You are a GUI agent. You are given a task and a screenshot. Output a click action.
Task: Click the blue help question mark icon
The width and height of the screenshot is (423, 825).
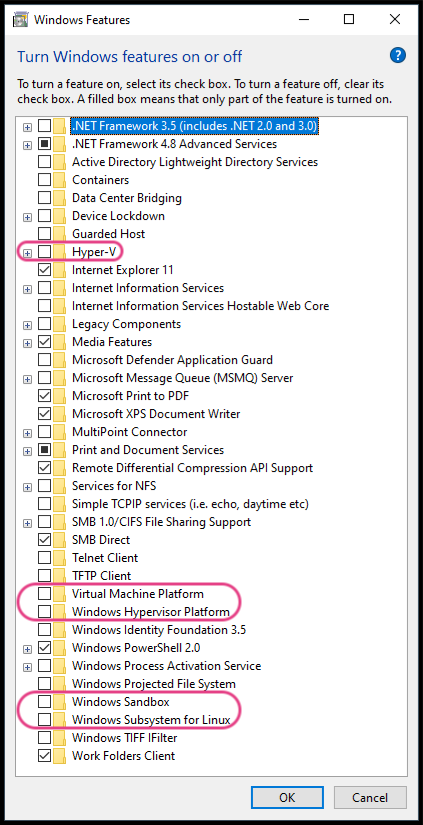pos(398,55)
